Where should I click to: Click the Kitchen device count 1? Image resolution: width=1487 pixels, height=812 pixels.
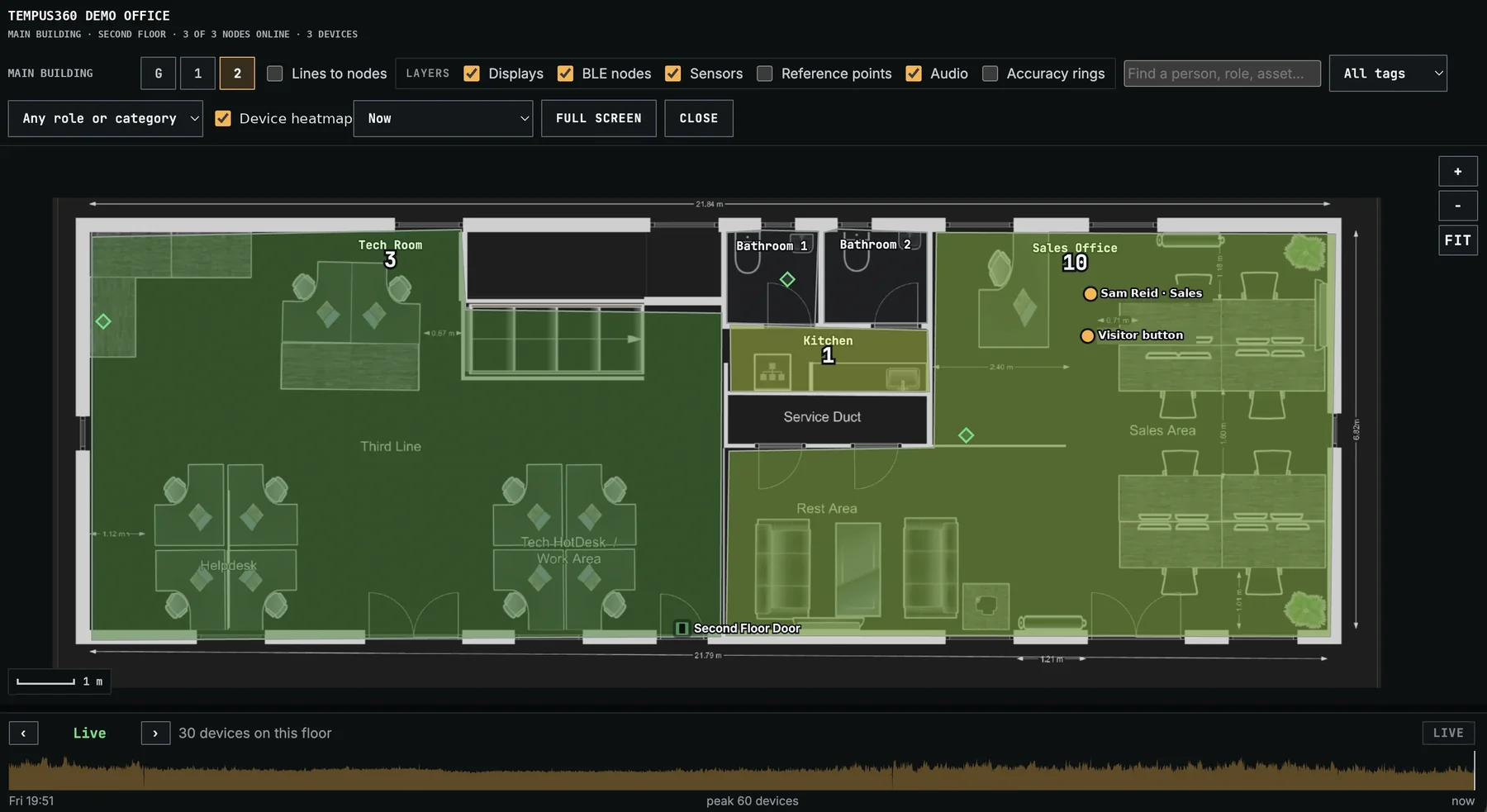[x=828, y=356]
